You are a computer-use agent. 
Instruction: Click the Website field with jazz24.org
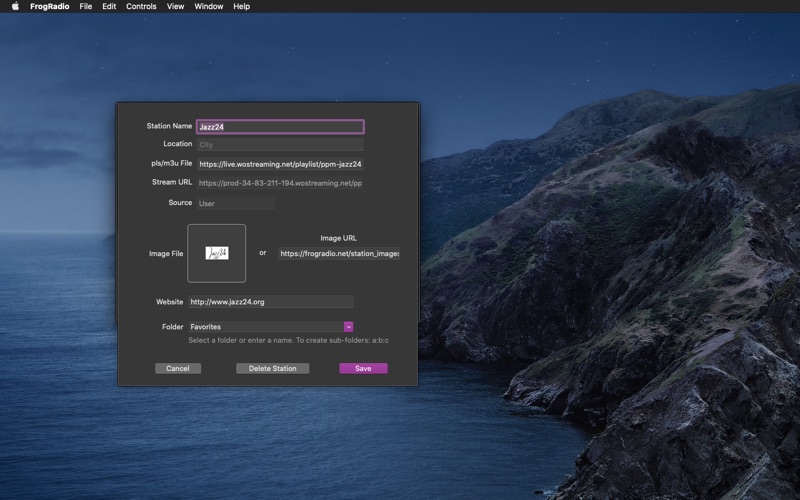coord(271,302)
